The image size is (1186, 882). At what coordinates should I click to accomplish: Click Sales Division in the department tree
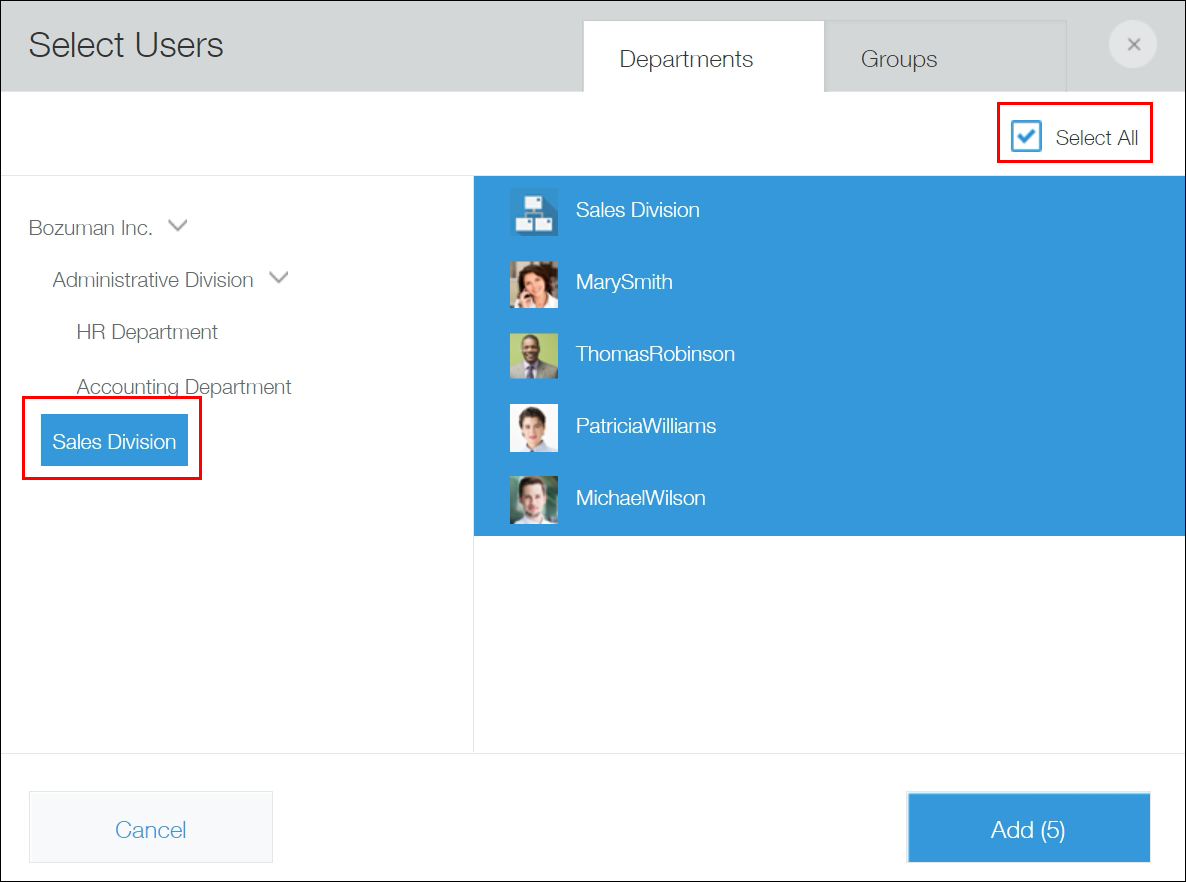(x=113, y=440)
